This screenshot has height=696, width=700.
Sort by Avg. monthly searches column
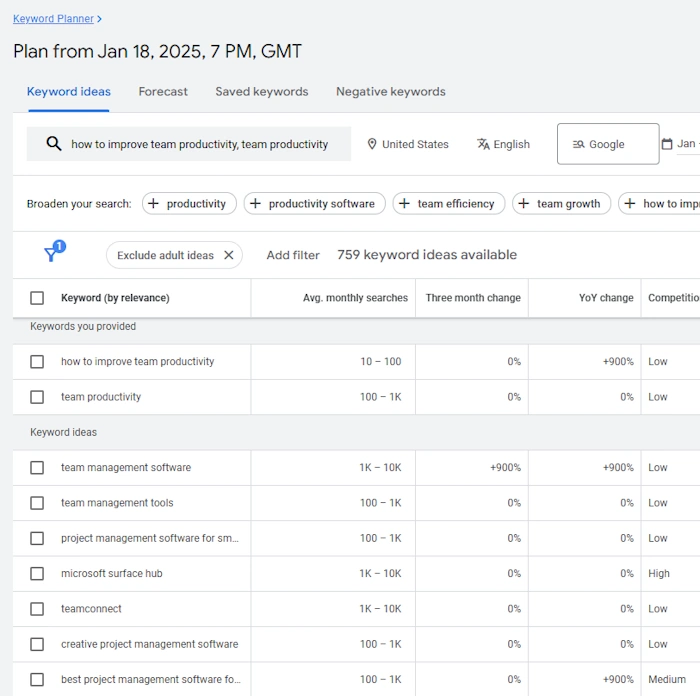click(x=355, y=298)
